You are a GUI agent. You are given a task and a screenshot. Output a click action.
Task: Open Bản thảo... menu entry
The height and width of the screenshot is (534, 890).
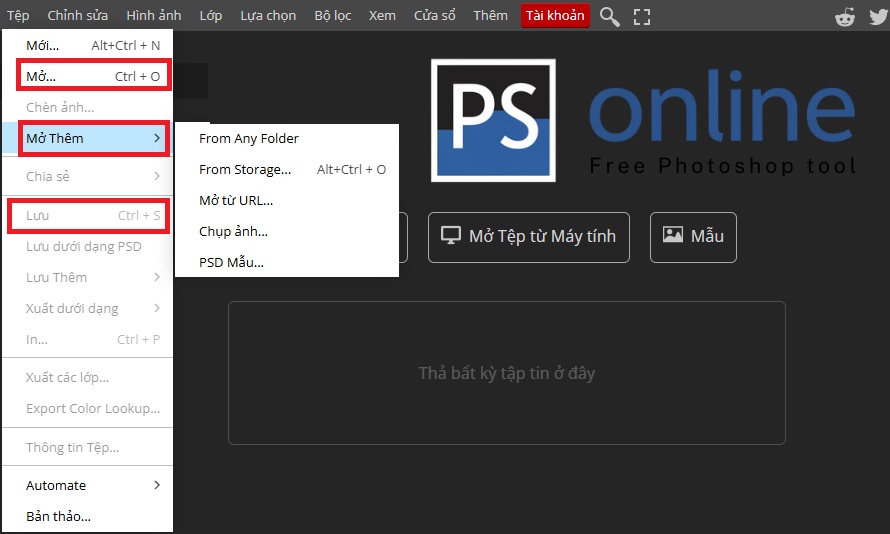pyautogui.click(x=87, y=516)
